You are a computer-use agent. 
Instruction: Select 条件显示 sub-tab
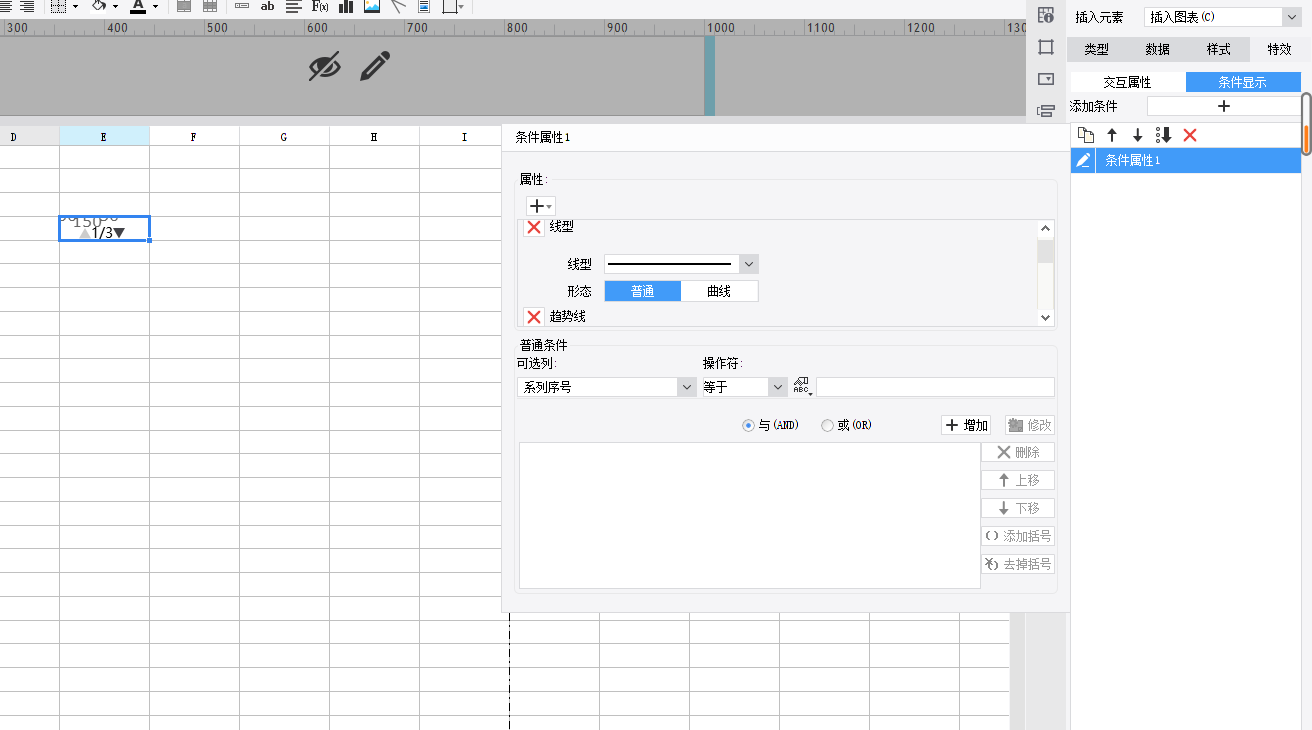[x=1243, y=82]
